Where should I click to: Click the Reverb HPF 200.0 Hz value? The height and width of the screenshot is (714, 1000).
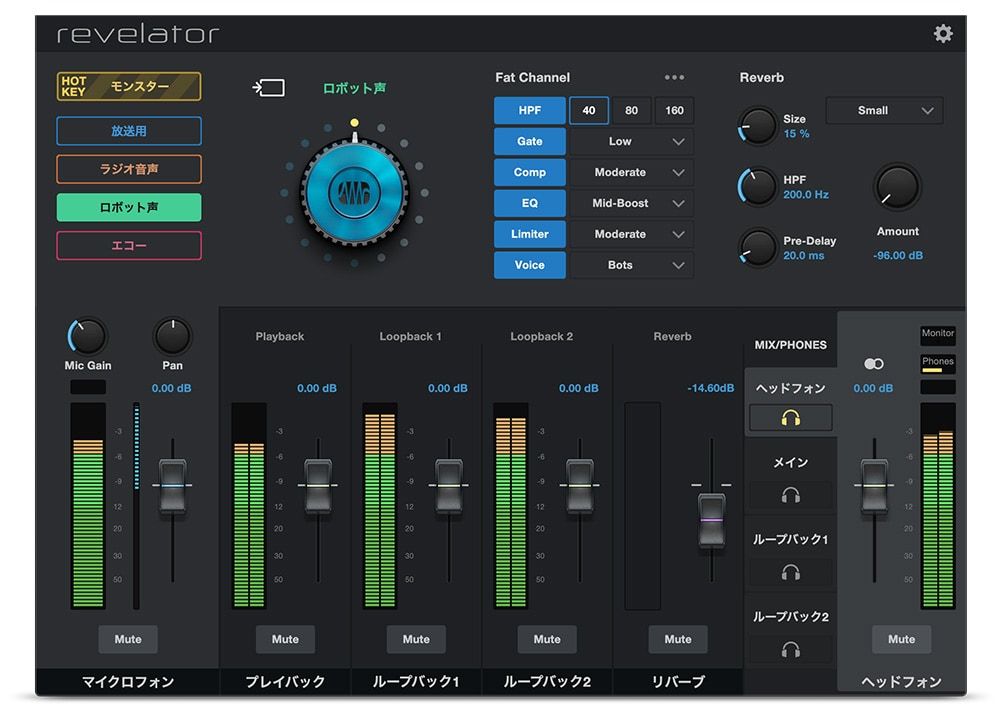click(x=805, y=194)
